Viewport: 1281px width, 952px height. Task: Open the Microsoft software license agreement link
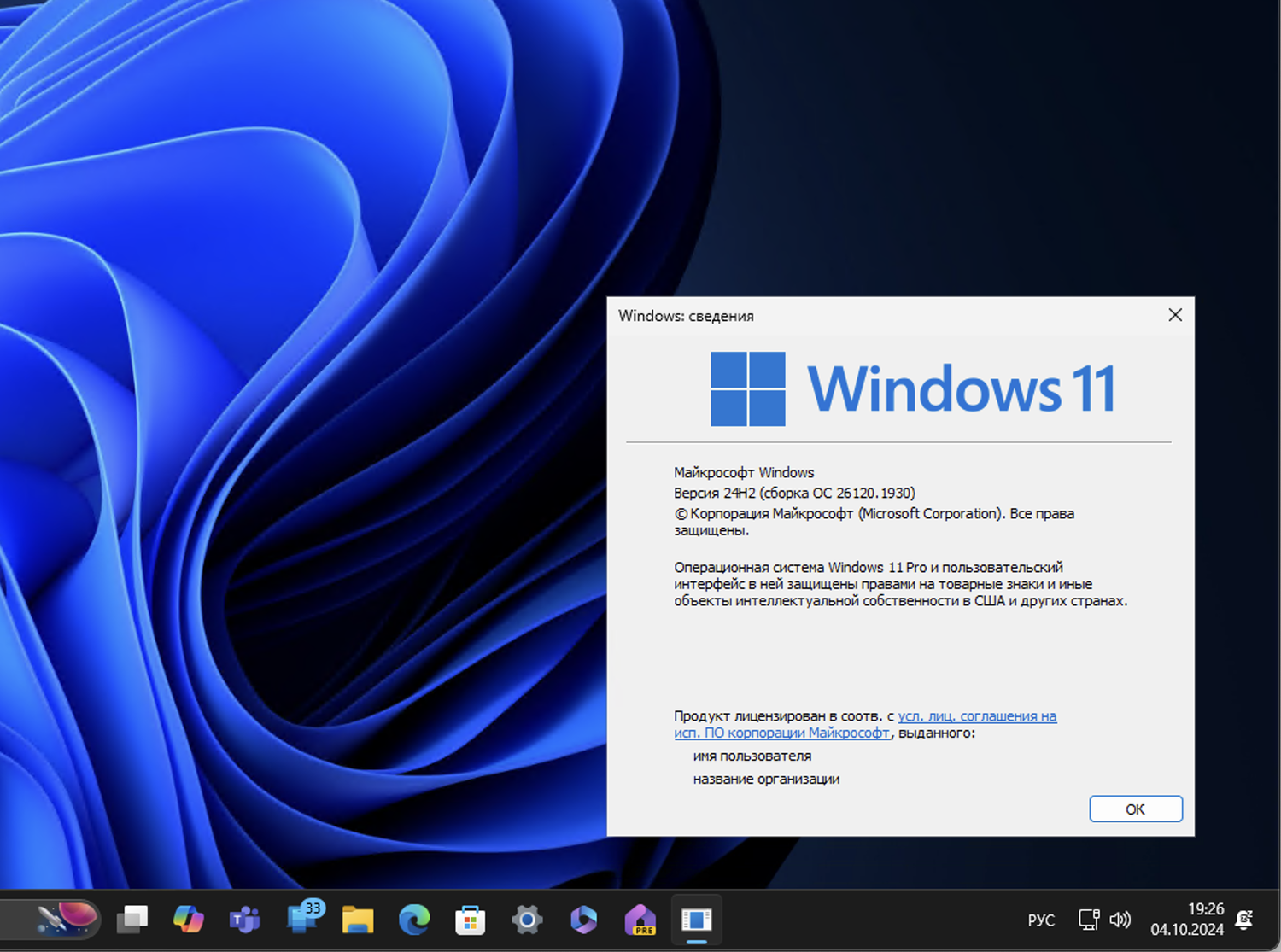977,716
